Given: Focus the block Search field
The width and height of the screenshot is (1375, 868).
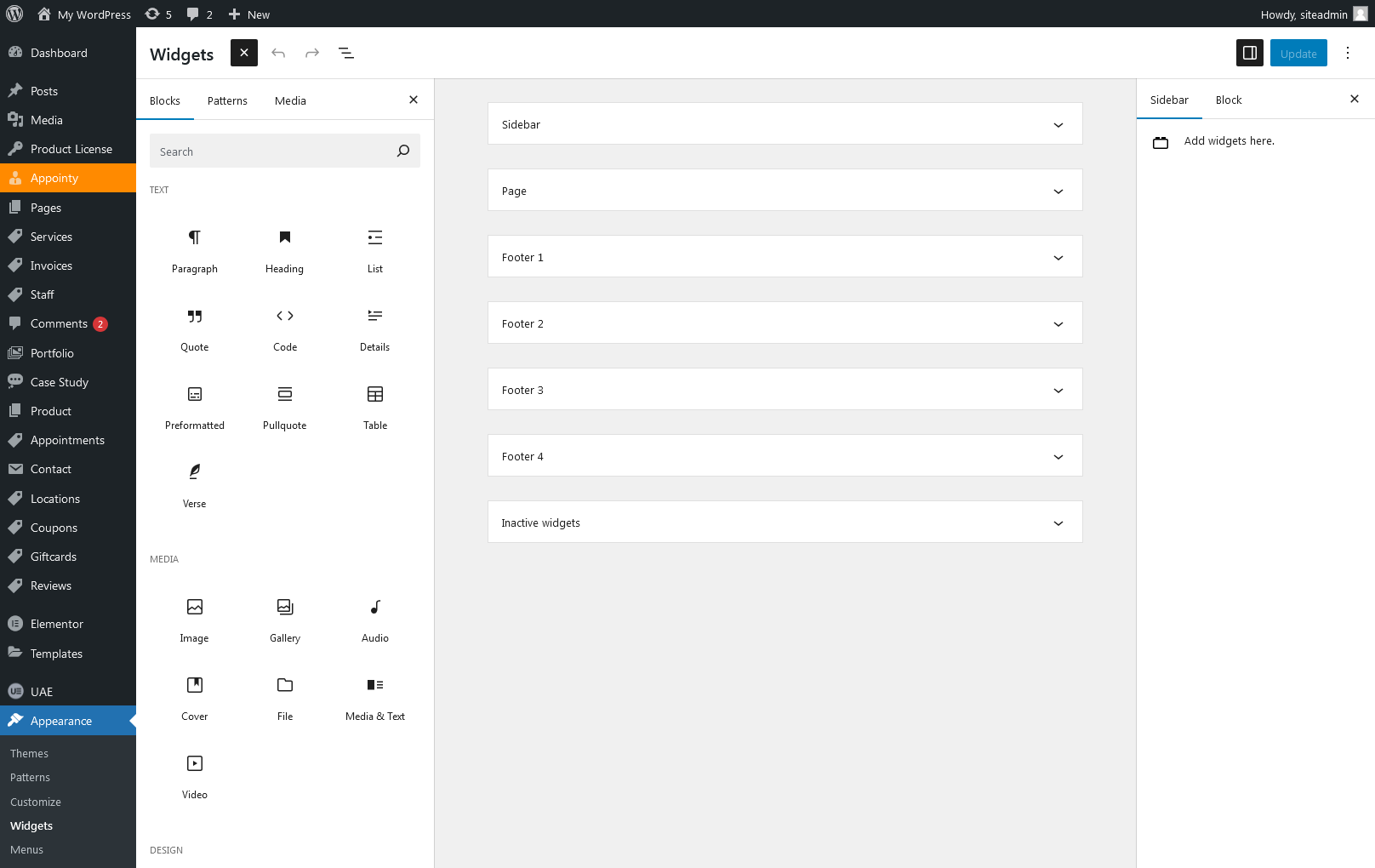Looking at the screenshot, I should click(272, 151).
